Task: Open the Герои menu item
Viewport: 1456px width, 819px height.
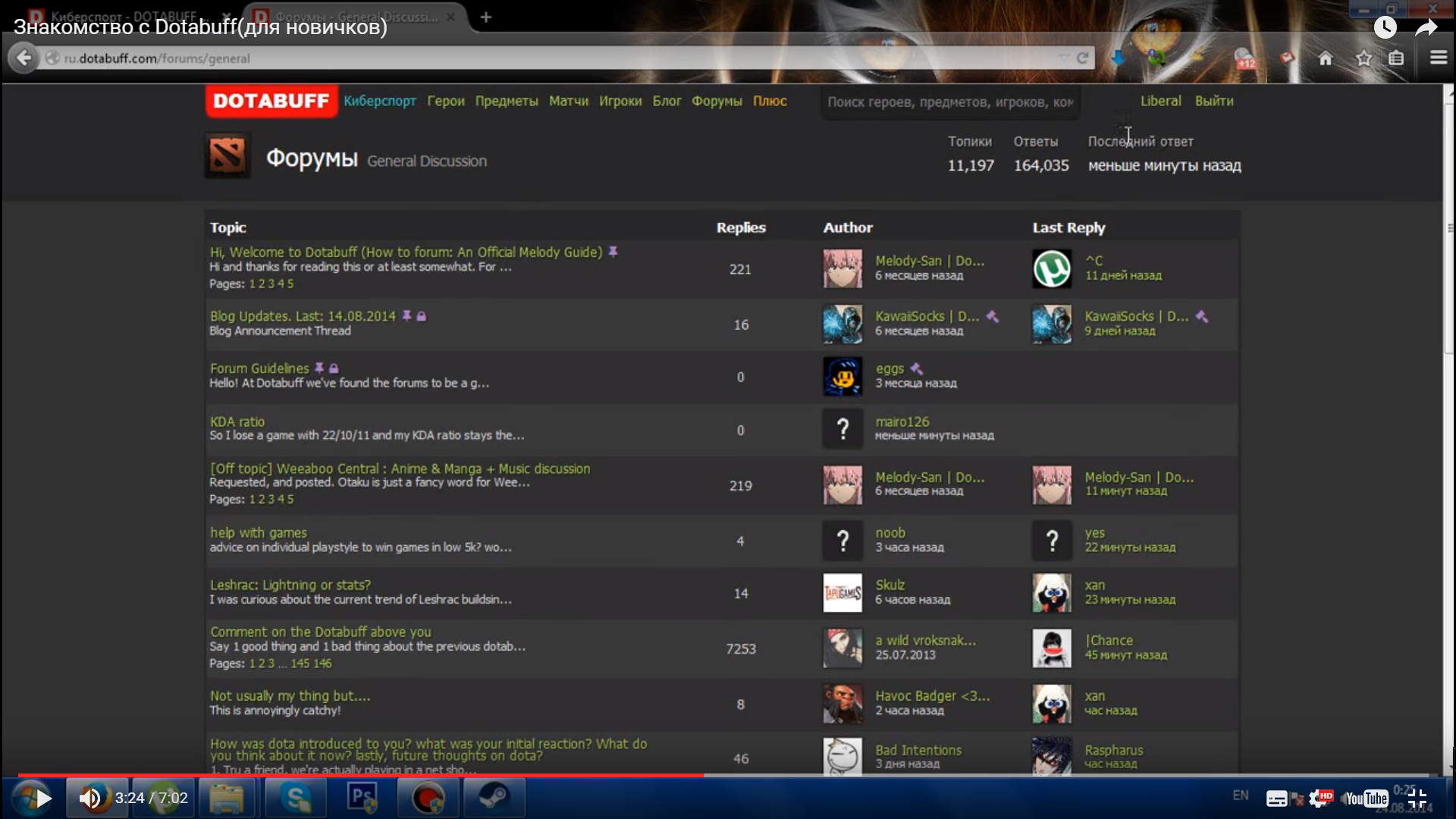Action: pos(446,101)
